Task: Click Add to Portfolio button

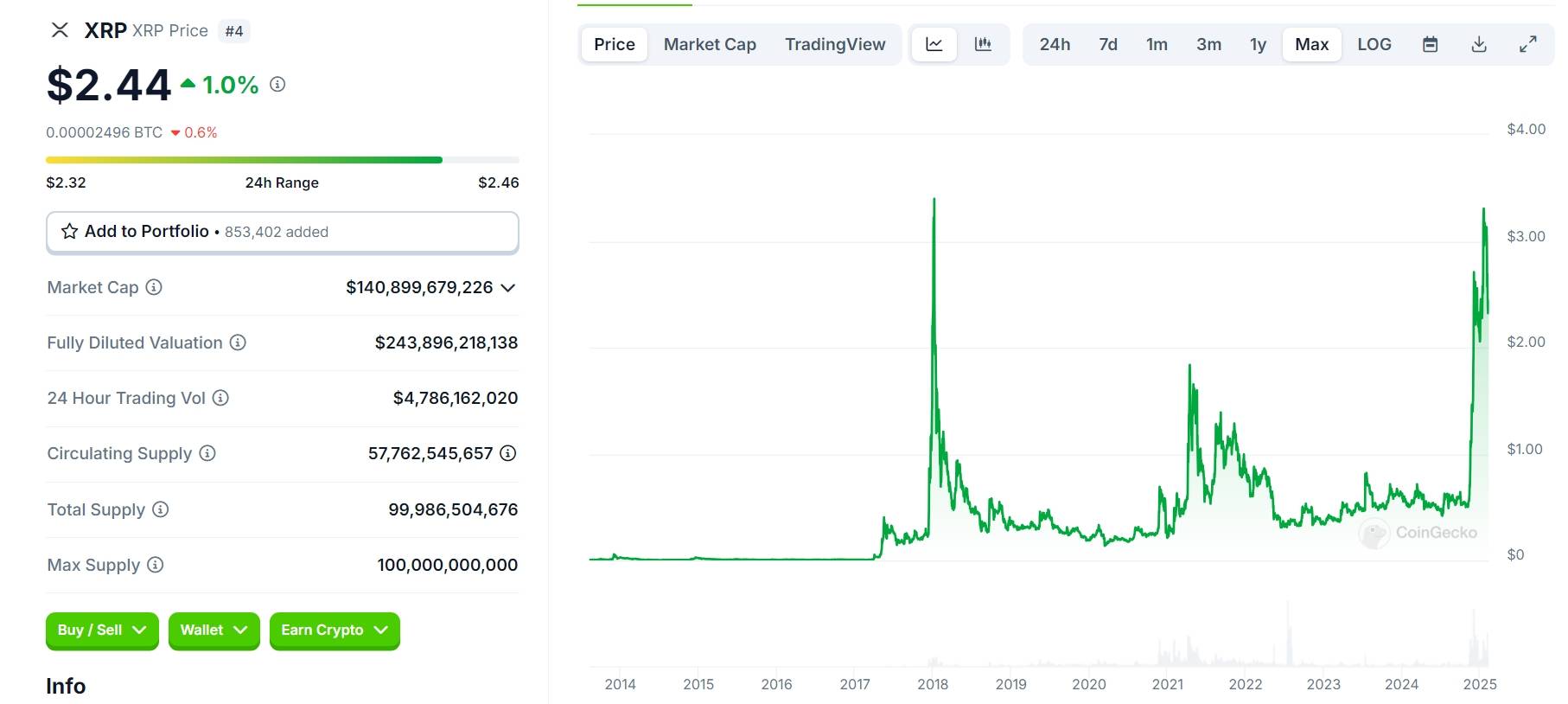Action: click(x=283, y=232)
